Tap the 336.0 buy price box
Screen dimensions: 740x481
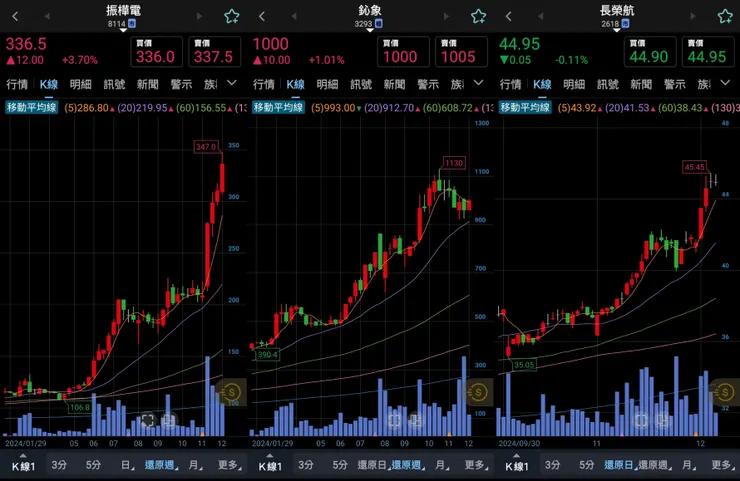(x=156, y=52)
